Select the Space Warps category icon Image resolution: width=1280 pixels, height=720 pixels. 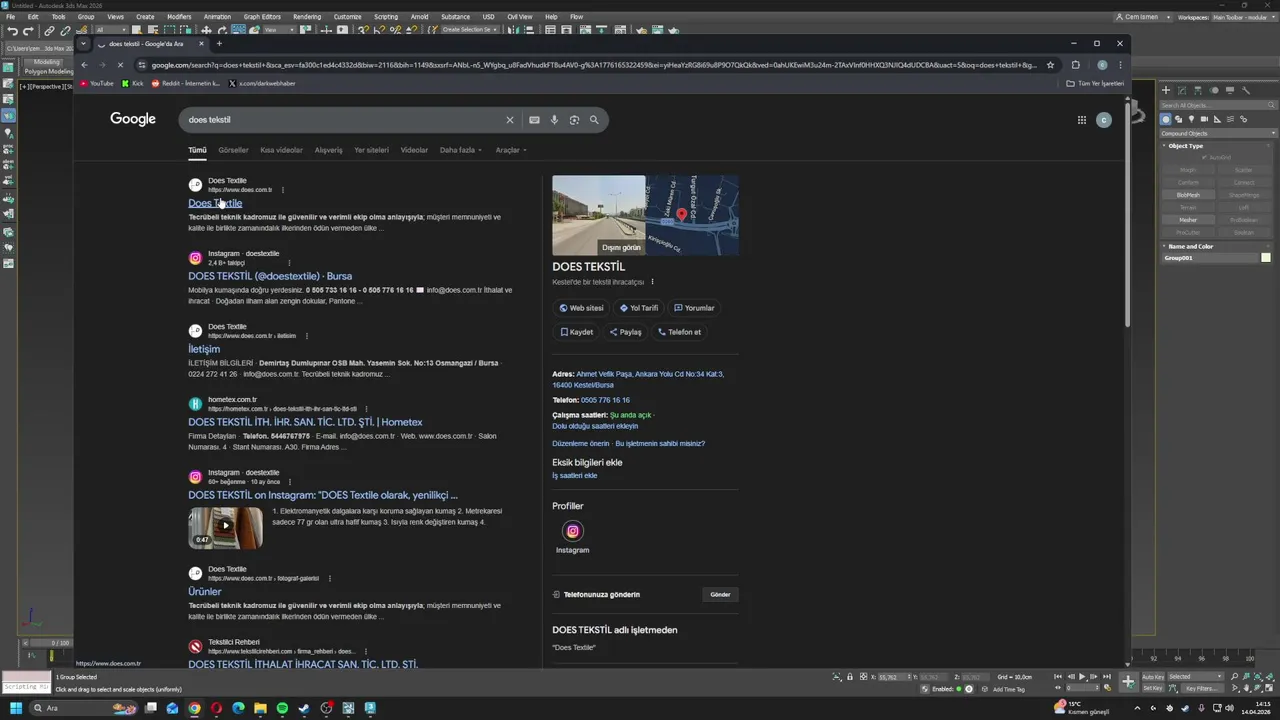[1229, 119]
